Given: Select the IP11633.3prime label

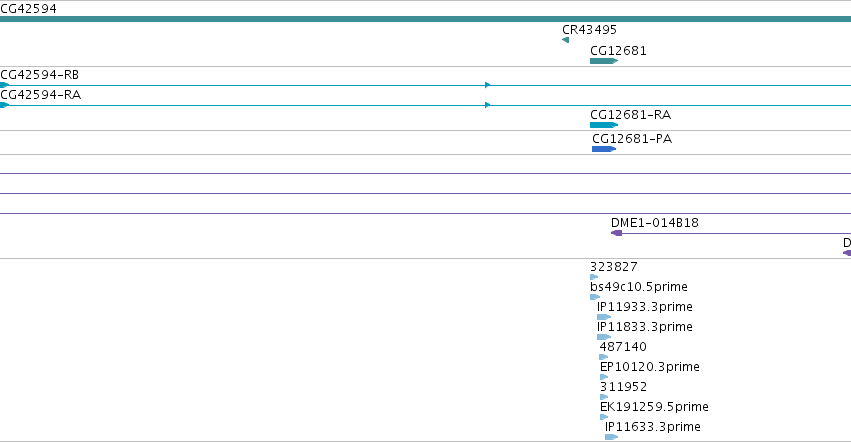Looking at the screenshot, I should (653, 427).
